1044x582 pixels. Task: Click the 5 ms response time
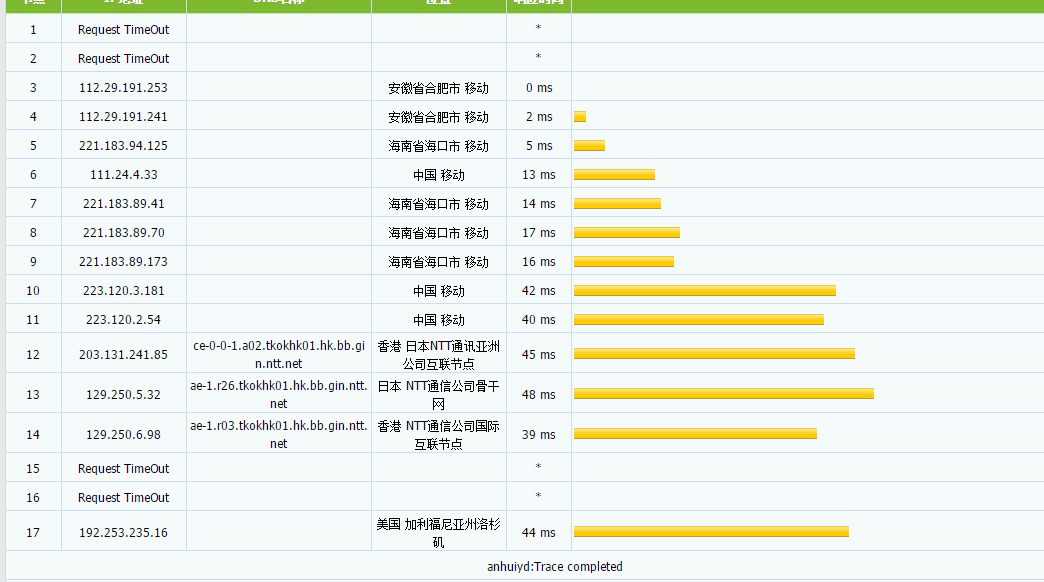[539, 146]
